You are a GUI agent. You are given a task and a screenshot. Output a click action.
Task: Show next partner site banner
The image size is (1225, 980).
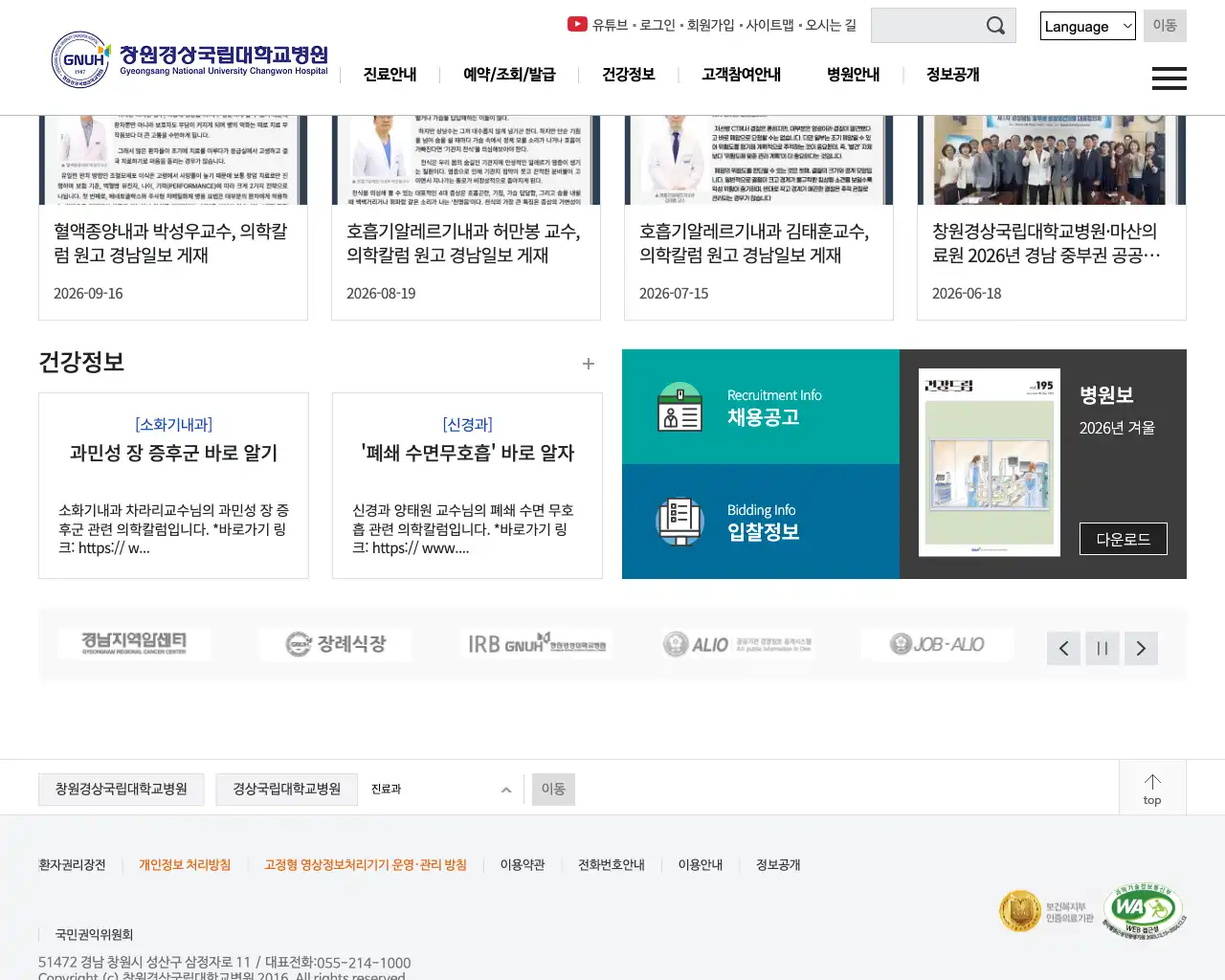[1141, 648]
